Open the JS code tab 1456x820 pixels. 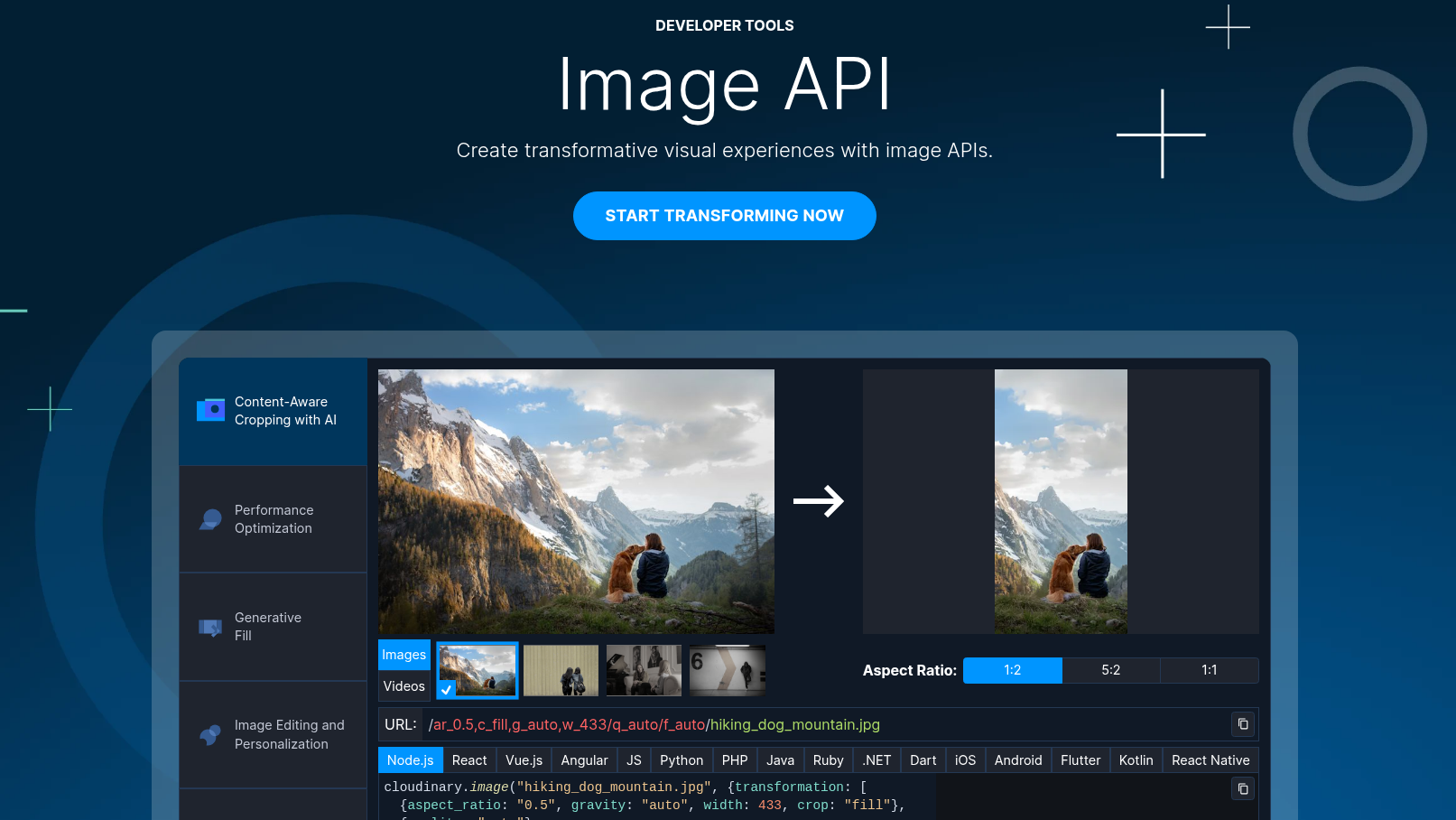tap(635, 760)
